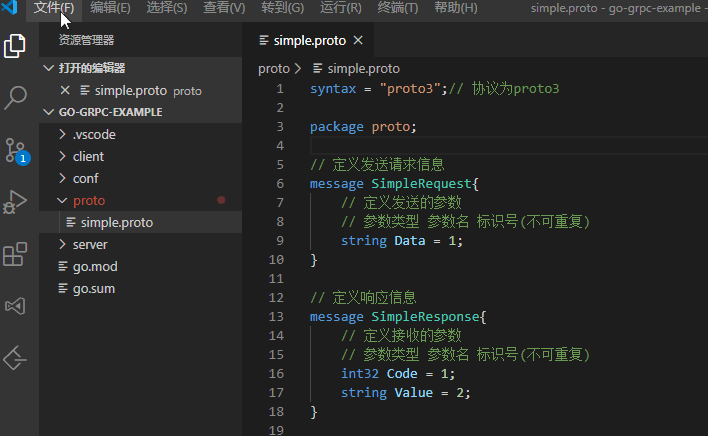The height and width of the screenshot is (436, 708).
Task: Expand the client folder
Action: pyautogui.click(x=88, y=156)
